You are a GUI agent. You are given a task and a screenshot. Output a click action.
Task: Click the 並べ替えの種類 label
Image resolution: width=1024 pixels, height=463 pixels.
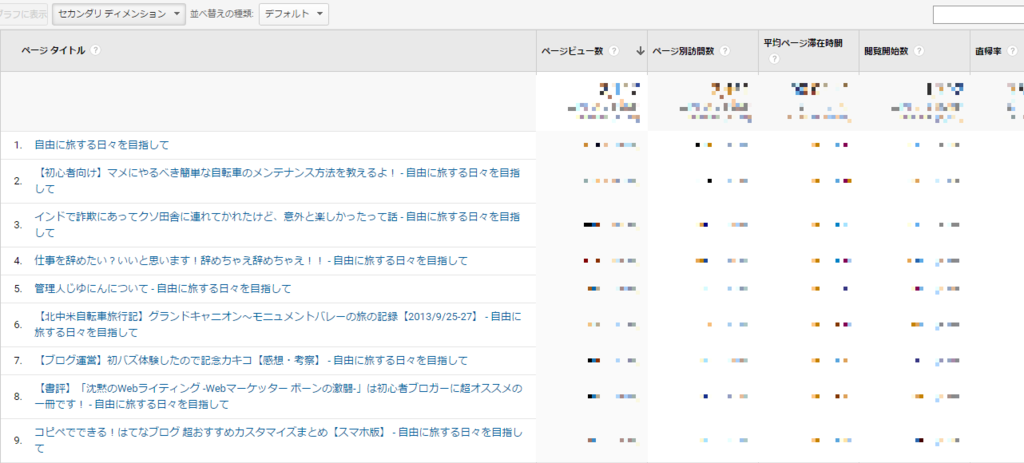click(221, 14)
